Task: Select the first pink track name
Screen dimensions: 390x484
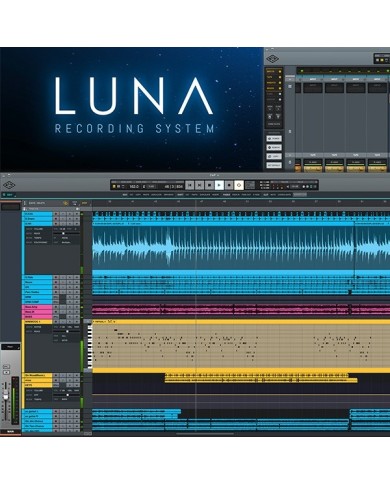Action: 37,307
